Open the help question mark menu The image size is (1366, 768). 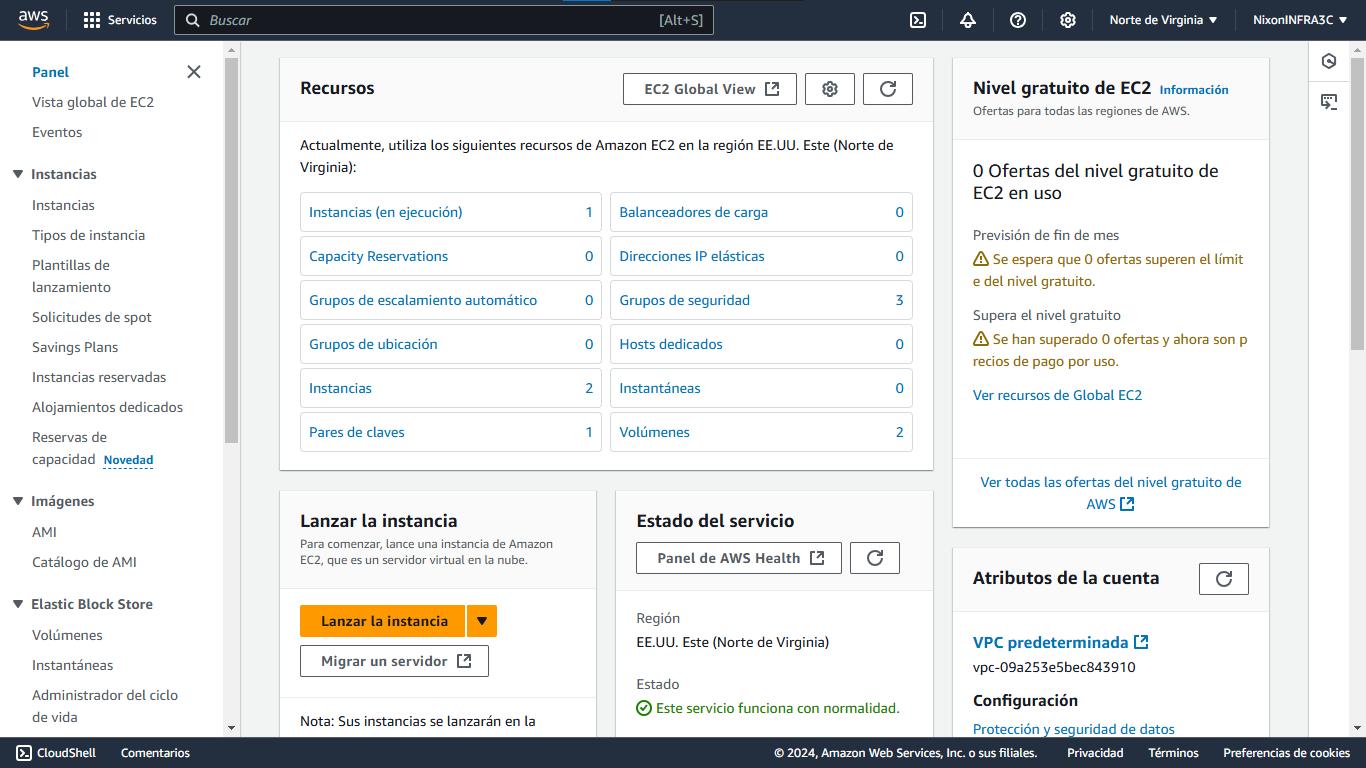[x=1018, y=20]
